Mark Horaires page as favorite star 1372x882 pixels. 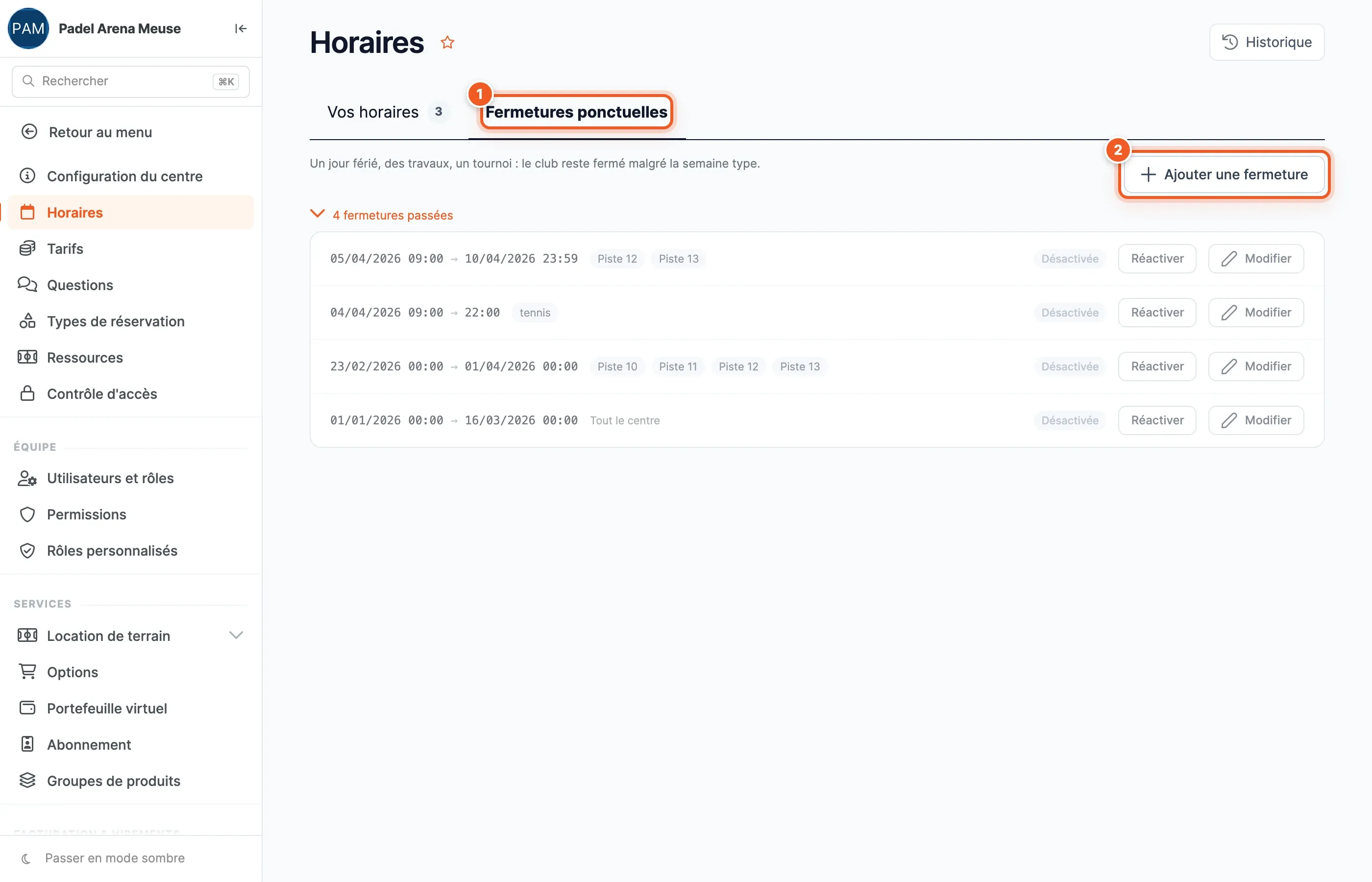click(x=447, y=42)
